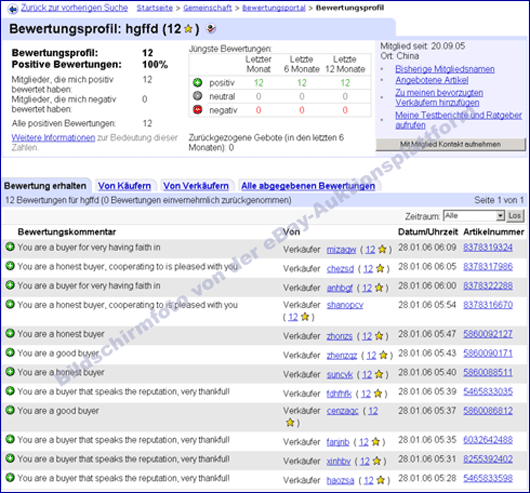Open the Zeitraum dropdown showing Alle
530x493 pixels.
click(x=474, y=216)
